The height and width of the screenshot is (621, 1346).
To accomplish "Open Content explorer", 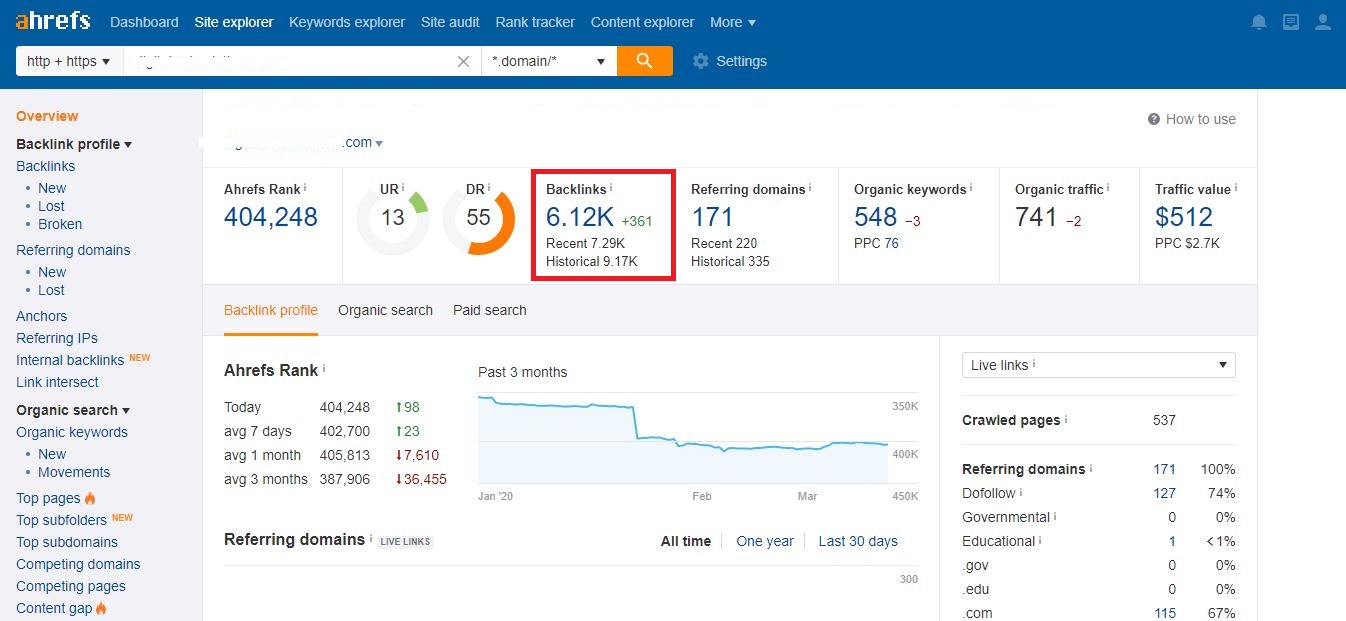I will pos(642,22).
